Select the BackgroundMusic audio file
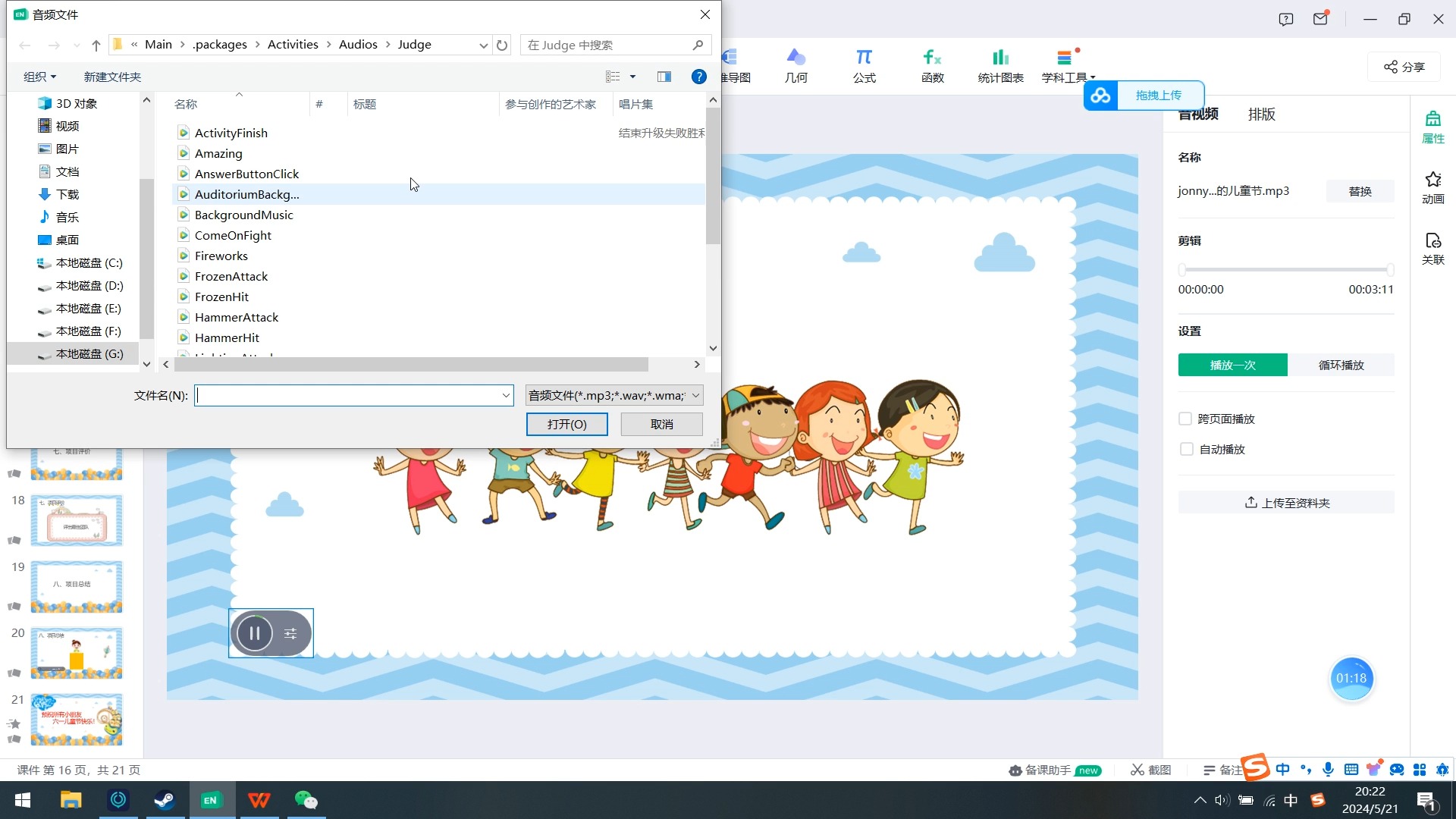 (244, 215)
